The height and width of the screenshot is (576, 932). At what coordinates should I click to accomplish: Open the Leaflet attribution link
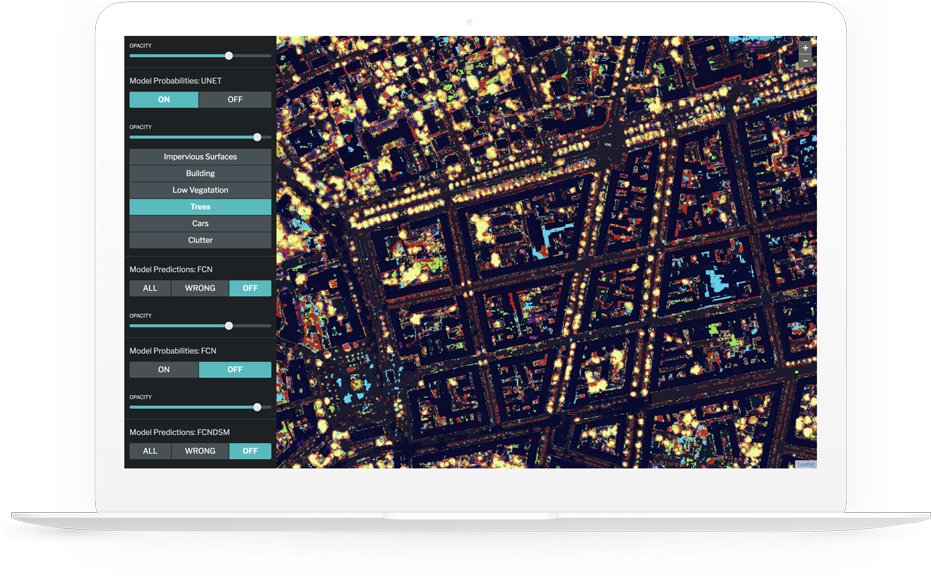806,465
